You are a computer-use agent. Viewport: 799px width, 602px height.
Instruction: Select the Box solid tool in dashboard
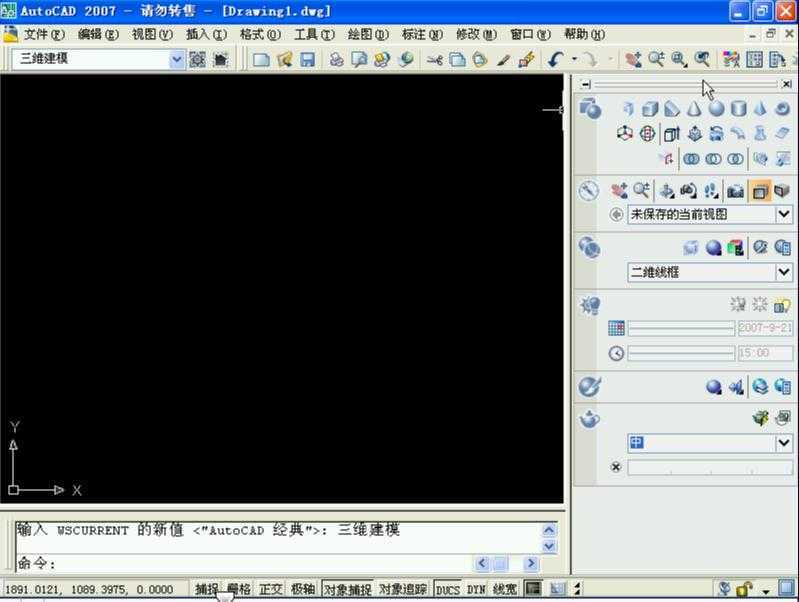tap(650, 109)
